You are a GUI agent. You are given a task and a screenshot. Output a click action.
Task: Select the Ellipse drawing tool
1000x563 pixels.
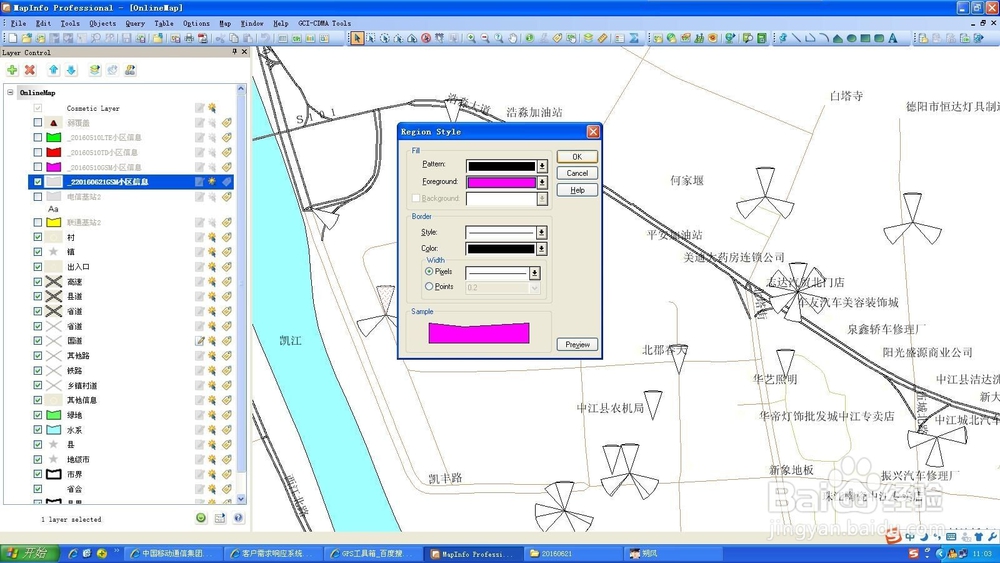pyautogui.click(x=851, y=38)
